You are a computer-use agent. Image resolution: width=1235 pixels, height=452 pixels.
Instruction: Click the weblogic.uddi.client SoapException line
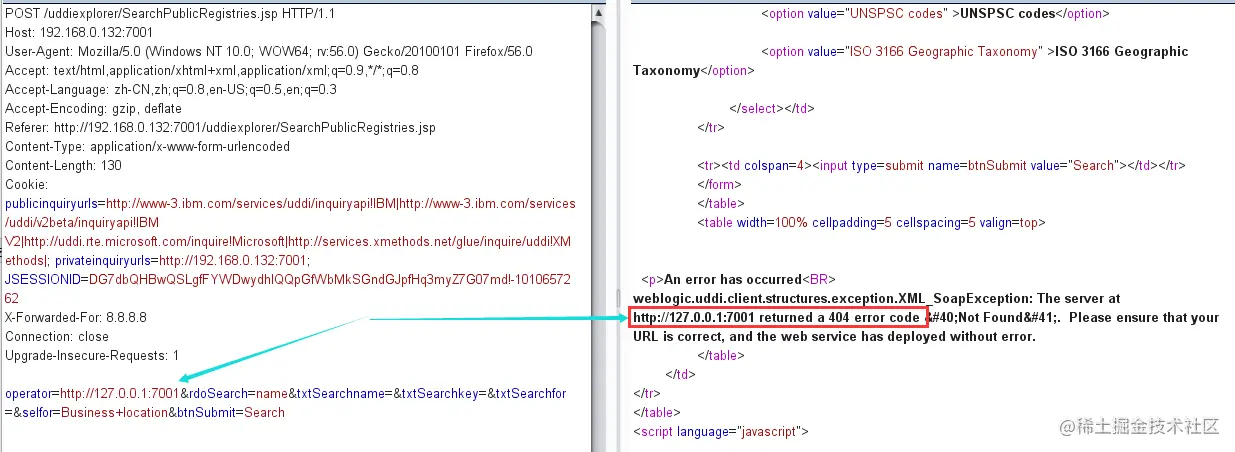pyautogui.click(x=877, y=299)
